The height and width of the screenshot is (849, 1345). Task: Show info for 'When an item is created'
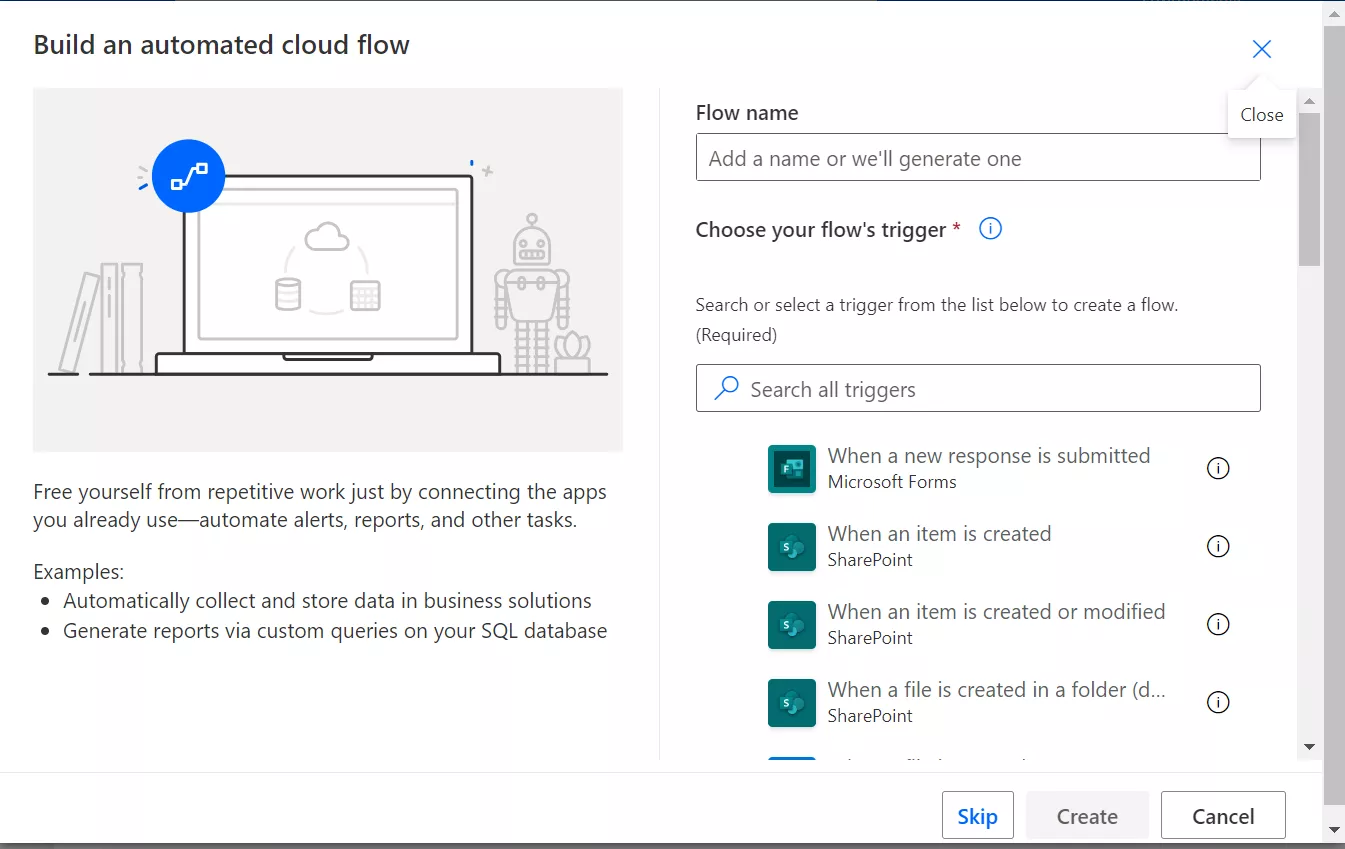pyautogui.click(x=1218, y=546)
